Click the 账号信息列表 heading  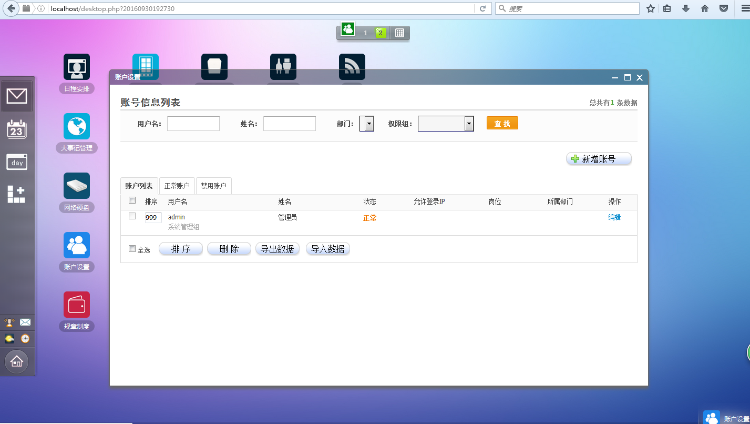[150, 102]
